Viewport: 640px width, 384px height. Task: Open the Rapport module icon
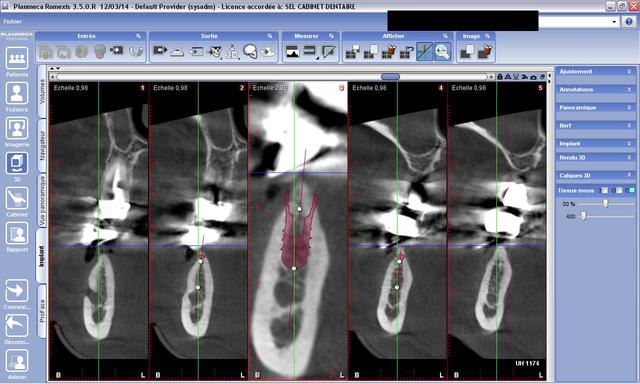coord(17,234)
